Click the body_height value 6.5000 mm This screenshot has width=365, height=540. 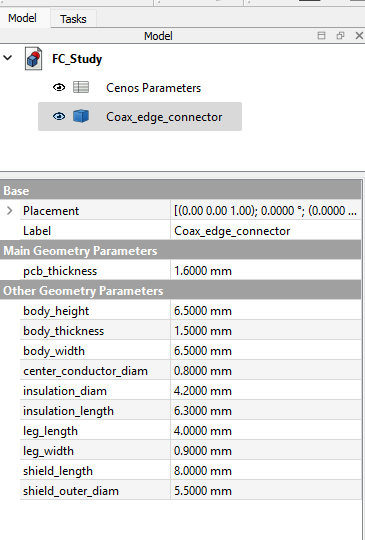203,311
